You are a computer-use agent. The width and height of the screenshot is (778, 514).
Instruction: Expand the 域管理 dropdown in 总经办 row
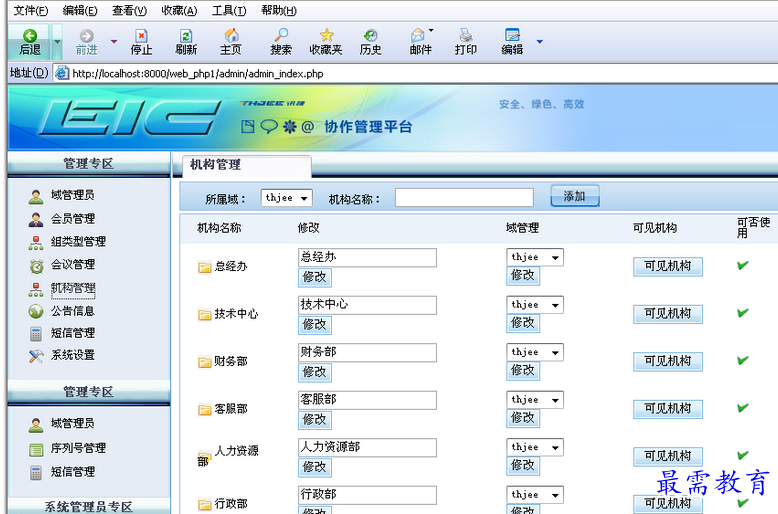pyautogui.click(x=534, y=257)
